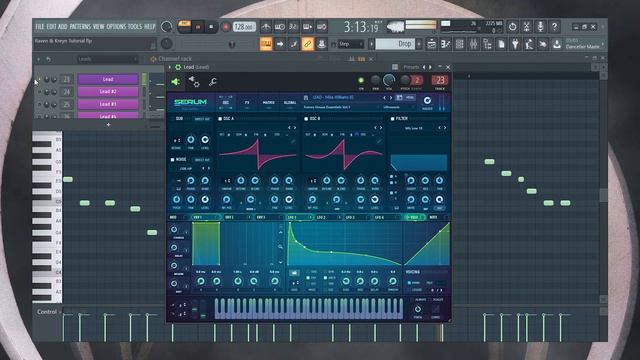Click the pause/play transport button
This screenshot has width=640, height=360.
click(x=198, y=27)
